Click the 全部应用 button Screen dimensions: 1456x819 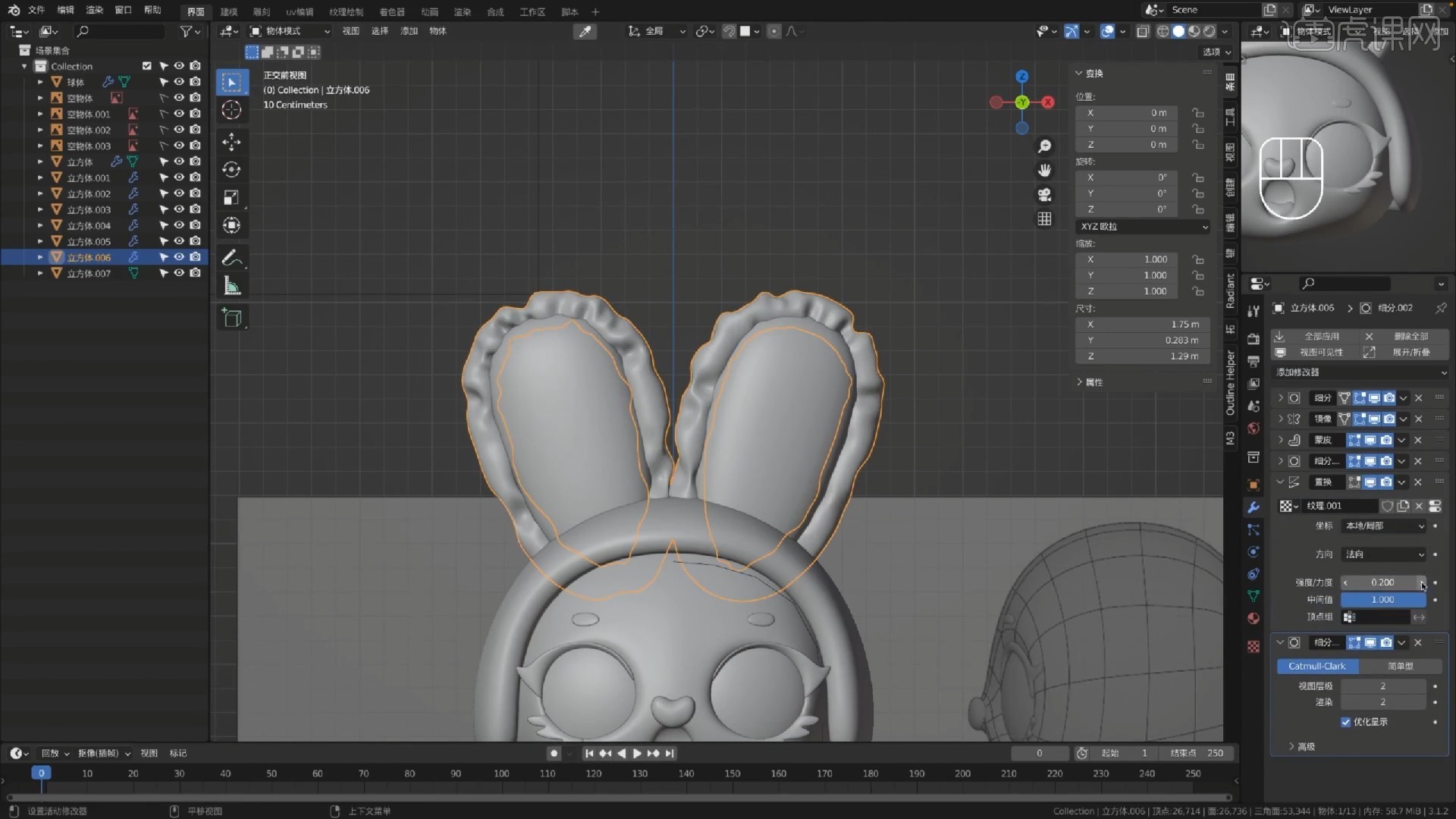1315,336
